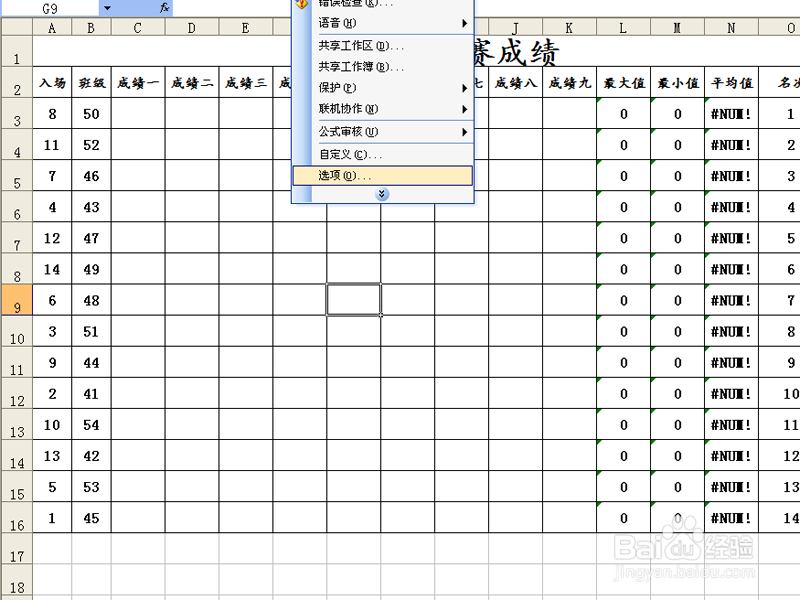Select column K header
This screenshot has width=800, height=600.
coord(569,28)
